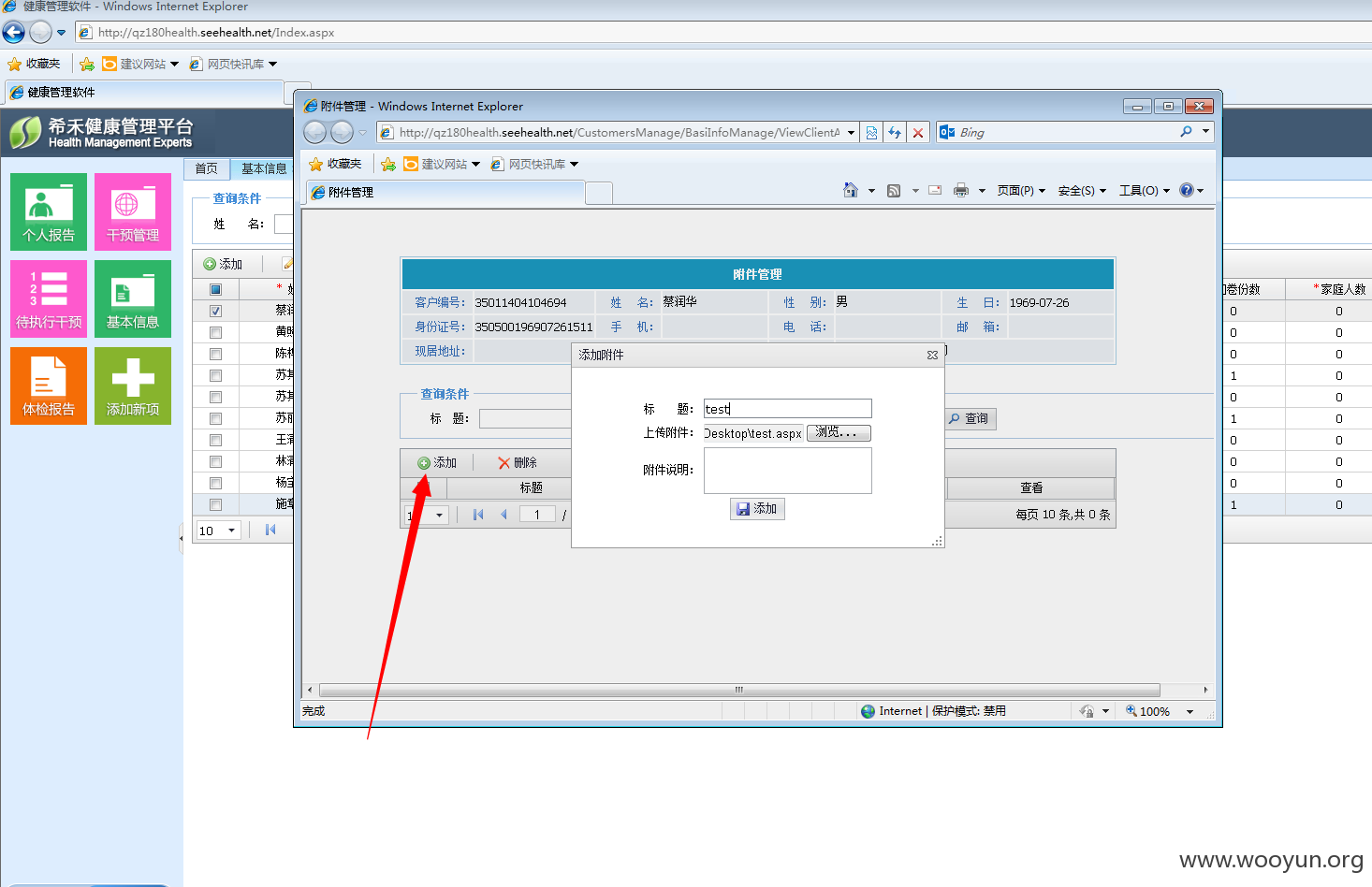This screenshot has height=887, width=1372.
Task: Open the 页面(P) menu
Action: click(x=1021, y=191)
